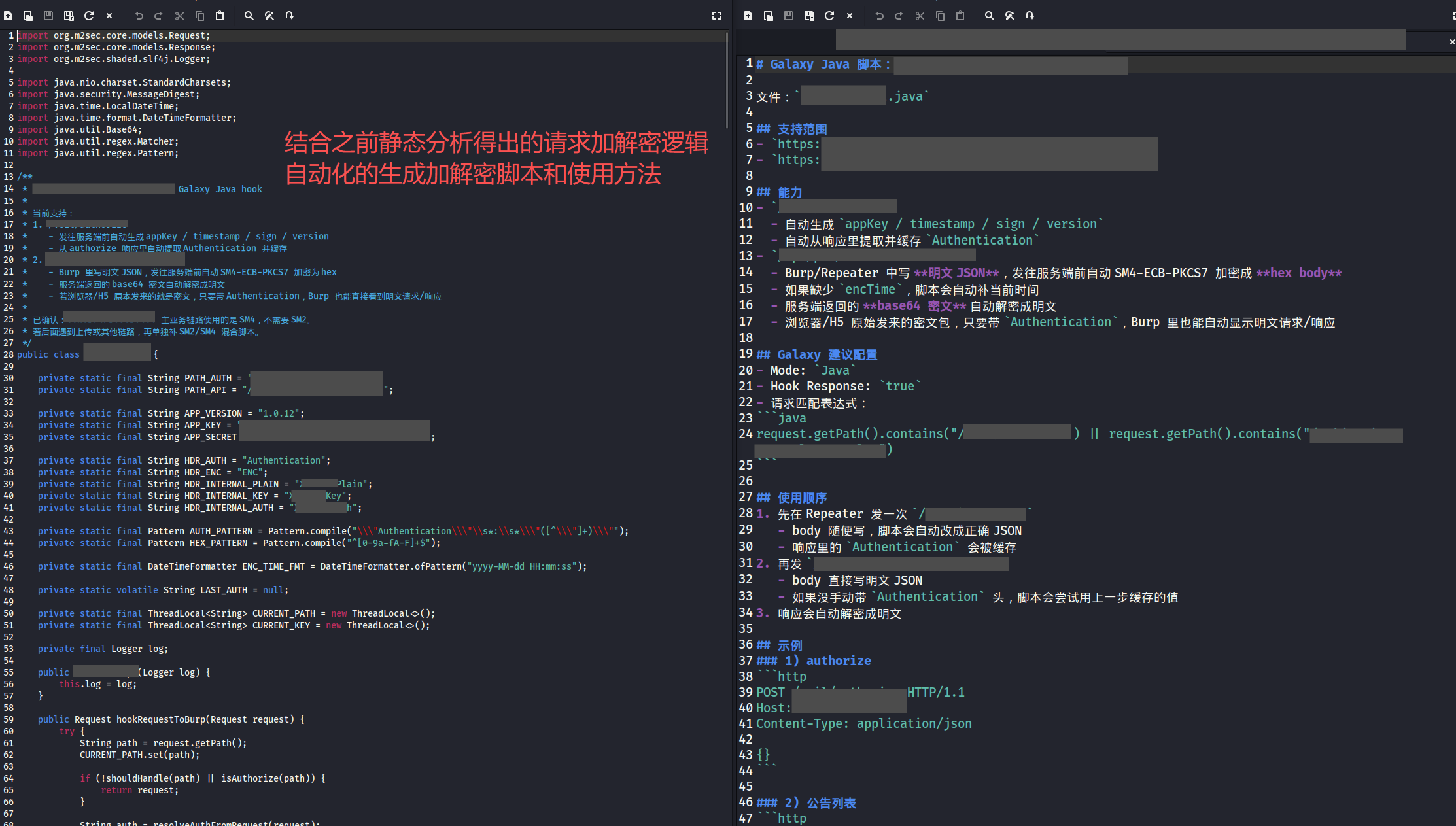Create a new file in the right editor
The width and height of the screenshot is (1456, 826).
748,16
